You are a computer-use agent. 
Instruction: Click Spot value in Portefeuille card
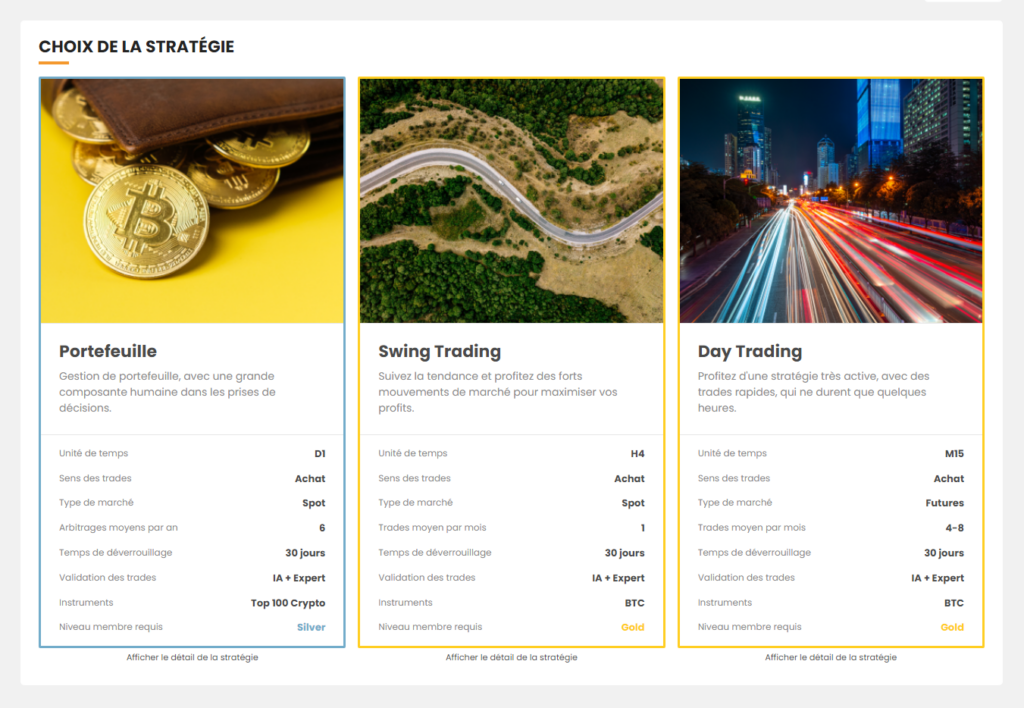[313, 503]
